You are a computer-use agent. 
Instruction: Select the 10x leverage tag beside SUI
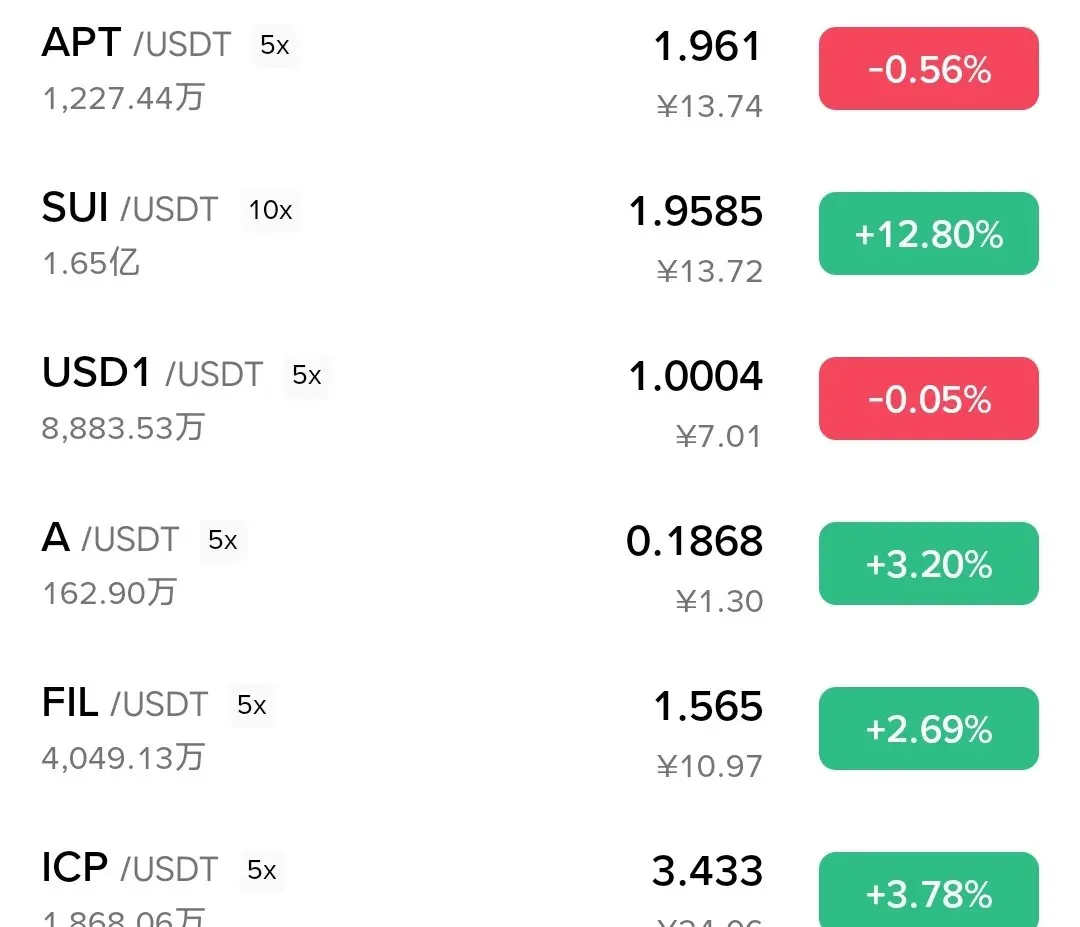click(271, 210)
